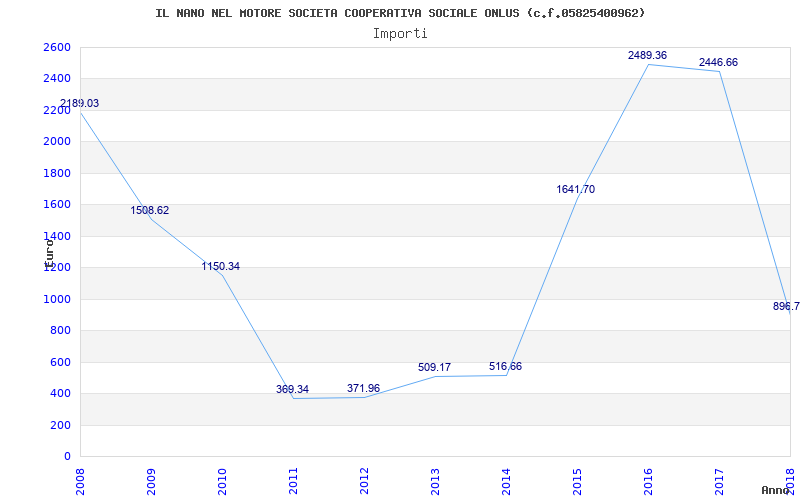
Task: Click the 369.34 data label
Action: point(292,389)
